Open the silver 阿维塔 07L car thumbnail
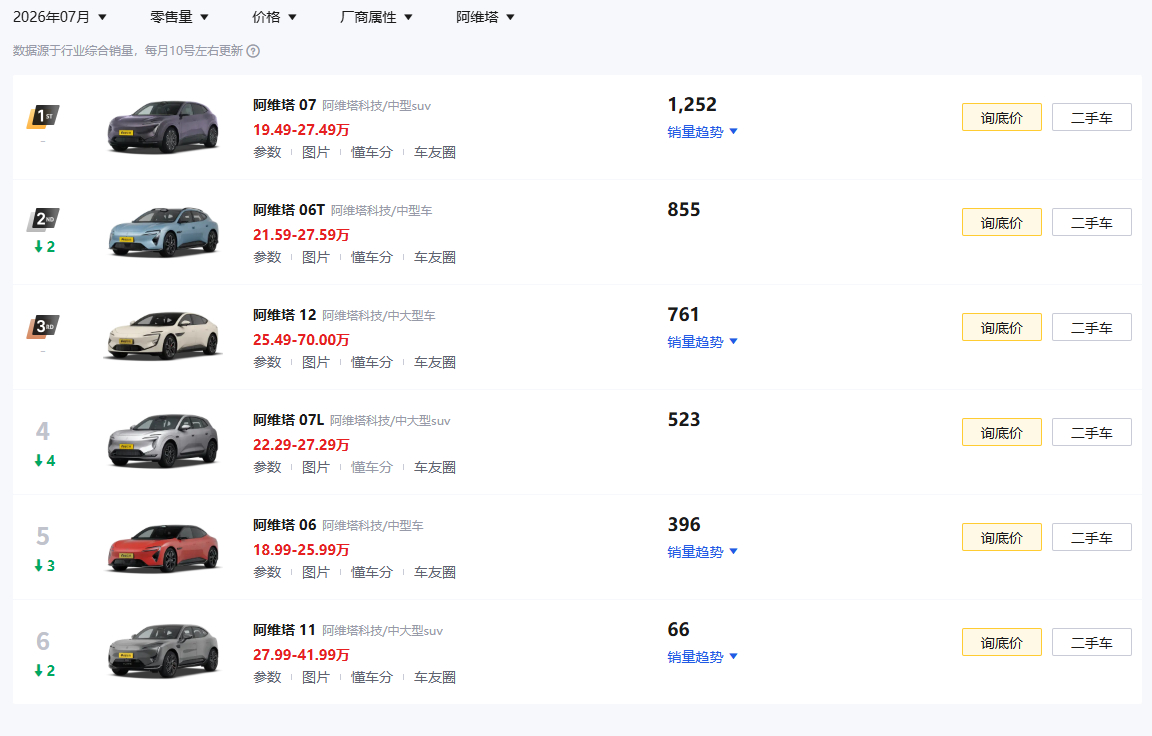 coord(163,442)
